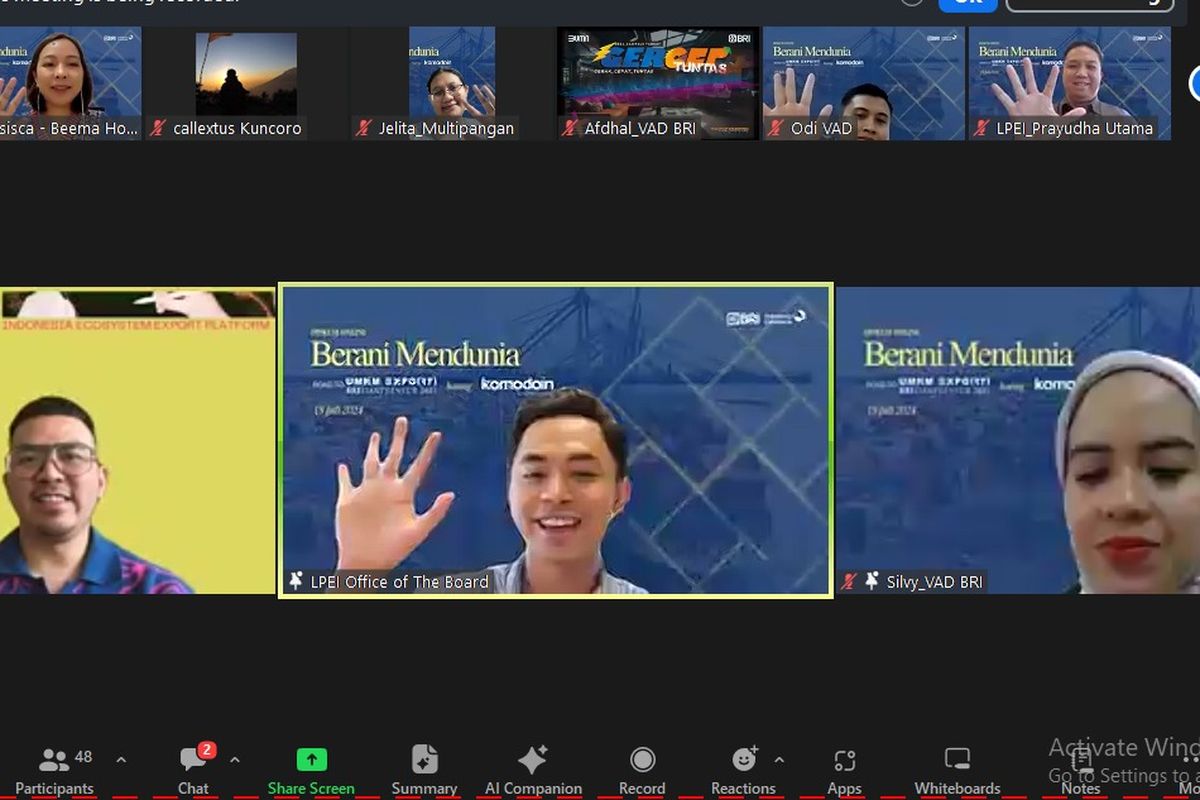Viewport: 1200px width, 800px height.
Task: Click the pinned LPEI Office of The Board video
Action: coord(555,440)
